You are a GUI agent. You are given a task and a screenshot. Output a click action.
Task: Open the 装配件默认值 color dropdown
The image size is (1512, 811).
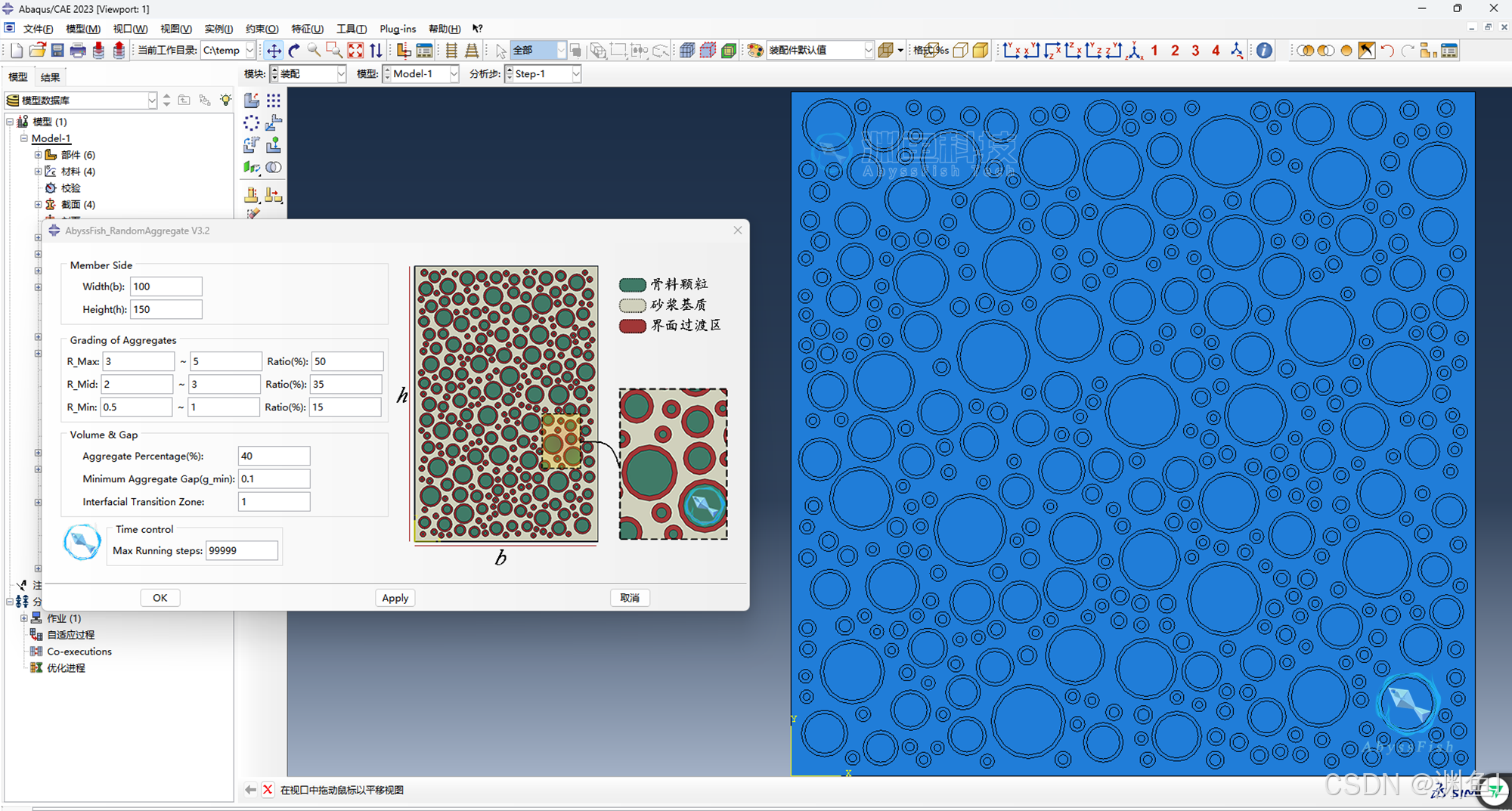click(869, 51)
